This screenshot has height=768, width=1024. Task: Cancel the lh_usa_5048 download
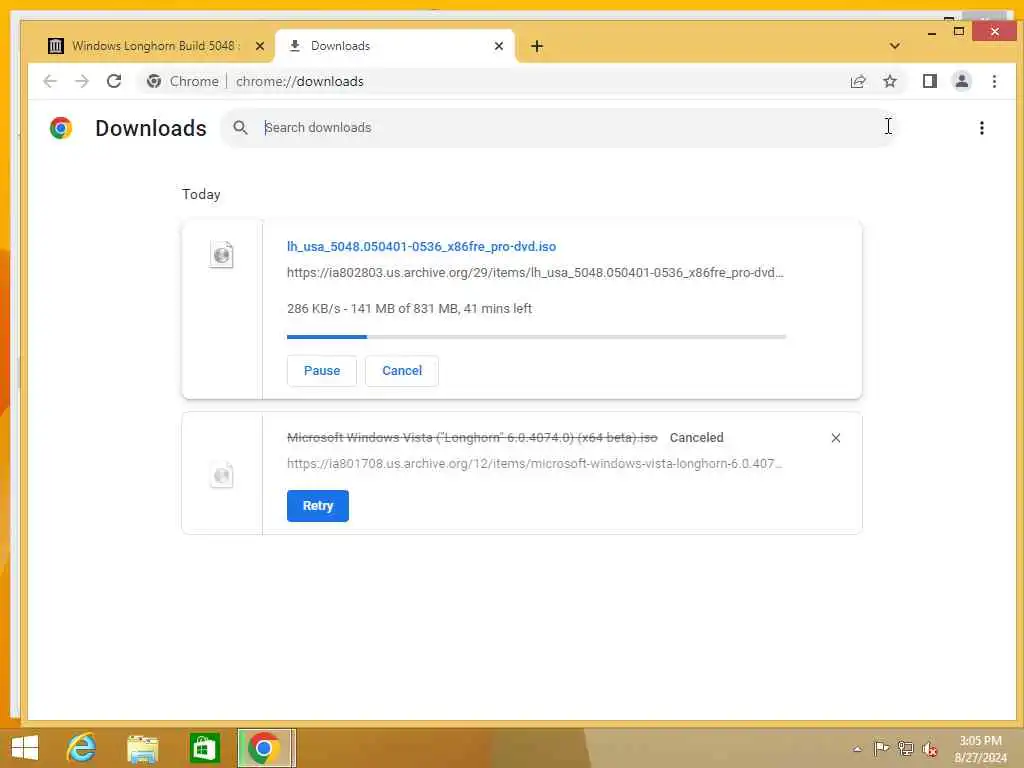(402, 370)
